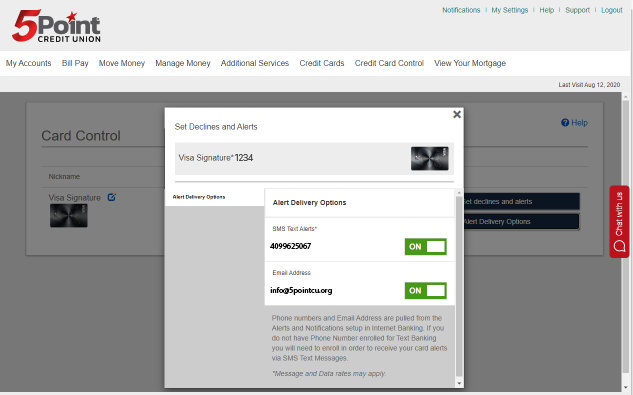Click the Card Control heading
Image resolution: width=633 pixels, height=395 pixels.
81,136
